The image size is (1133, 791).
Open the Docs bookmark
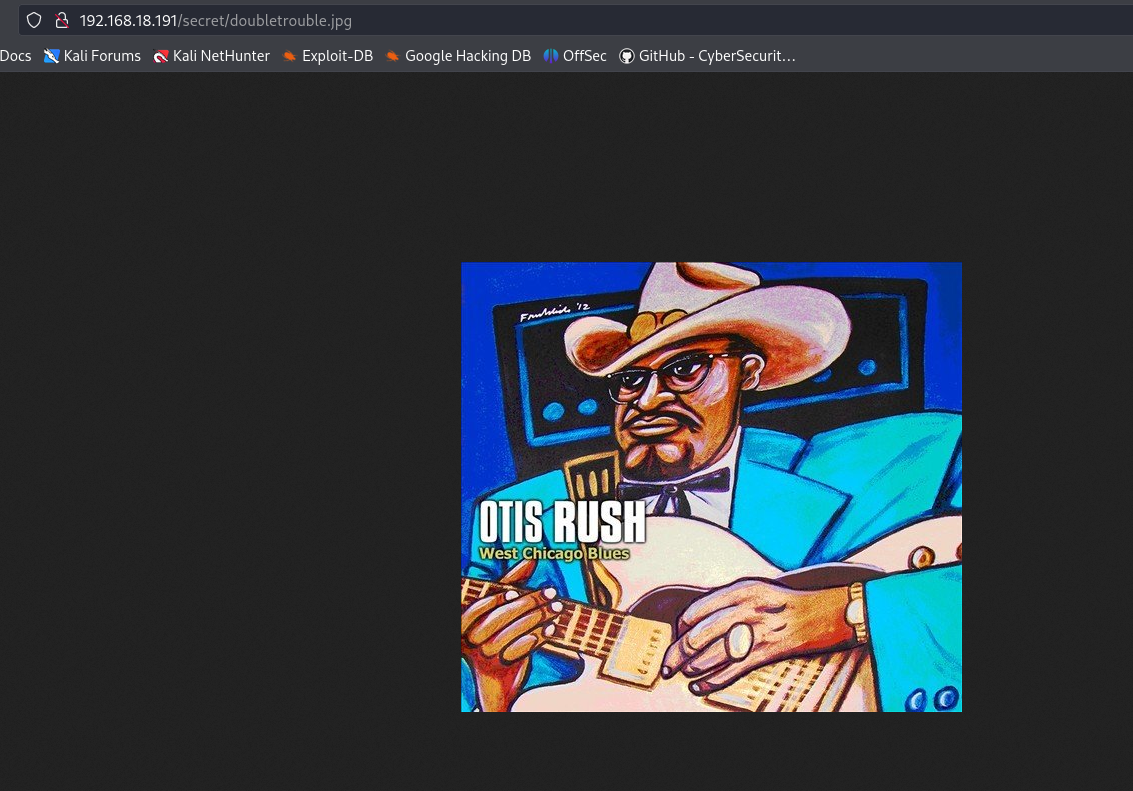(16, 56)
